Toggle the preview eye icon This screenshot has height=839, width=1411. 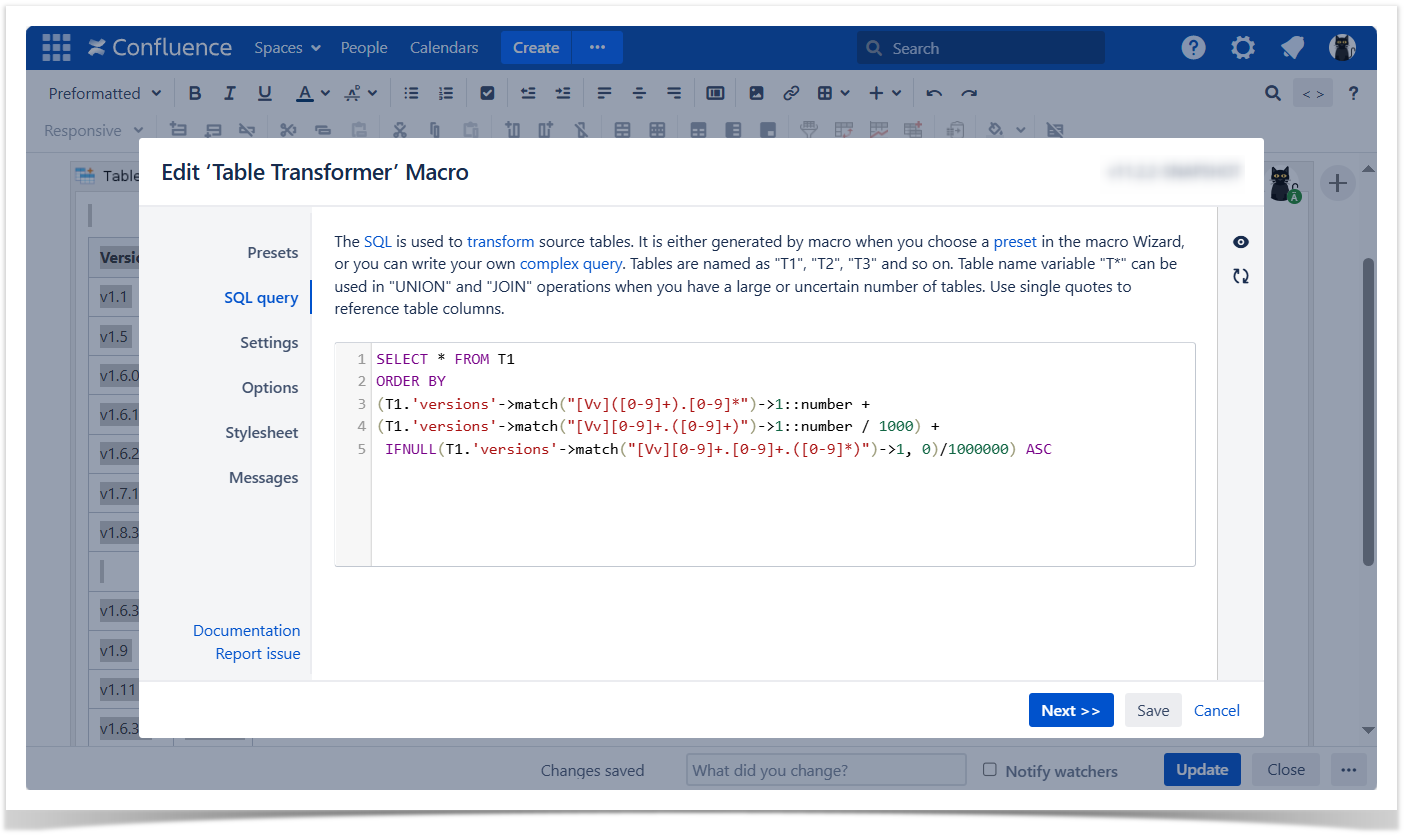click(1241, 242)
